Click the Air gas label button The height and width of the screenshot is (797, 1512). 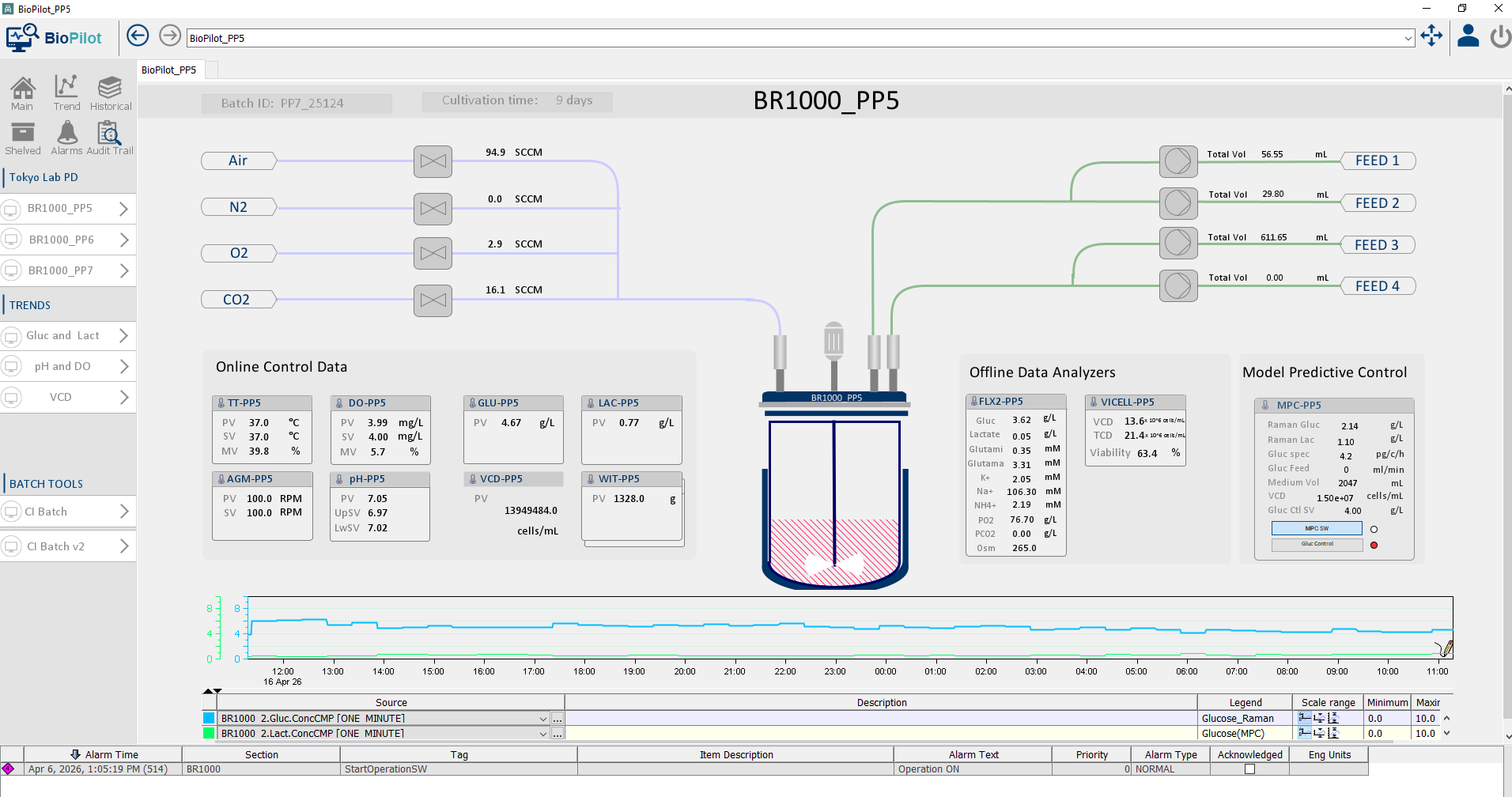(x=239, y=161)
